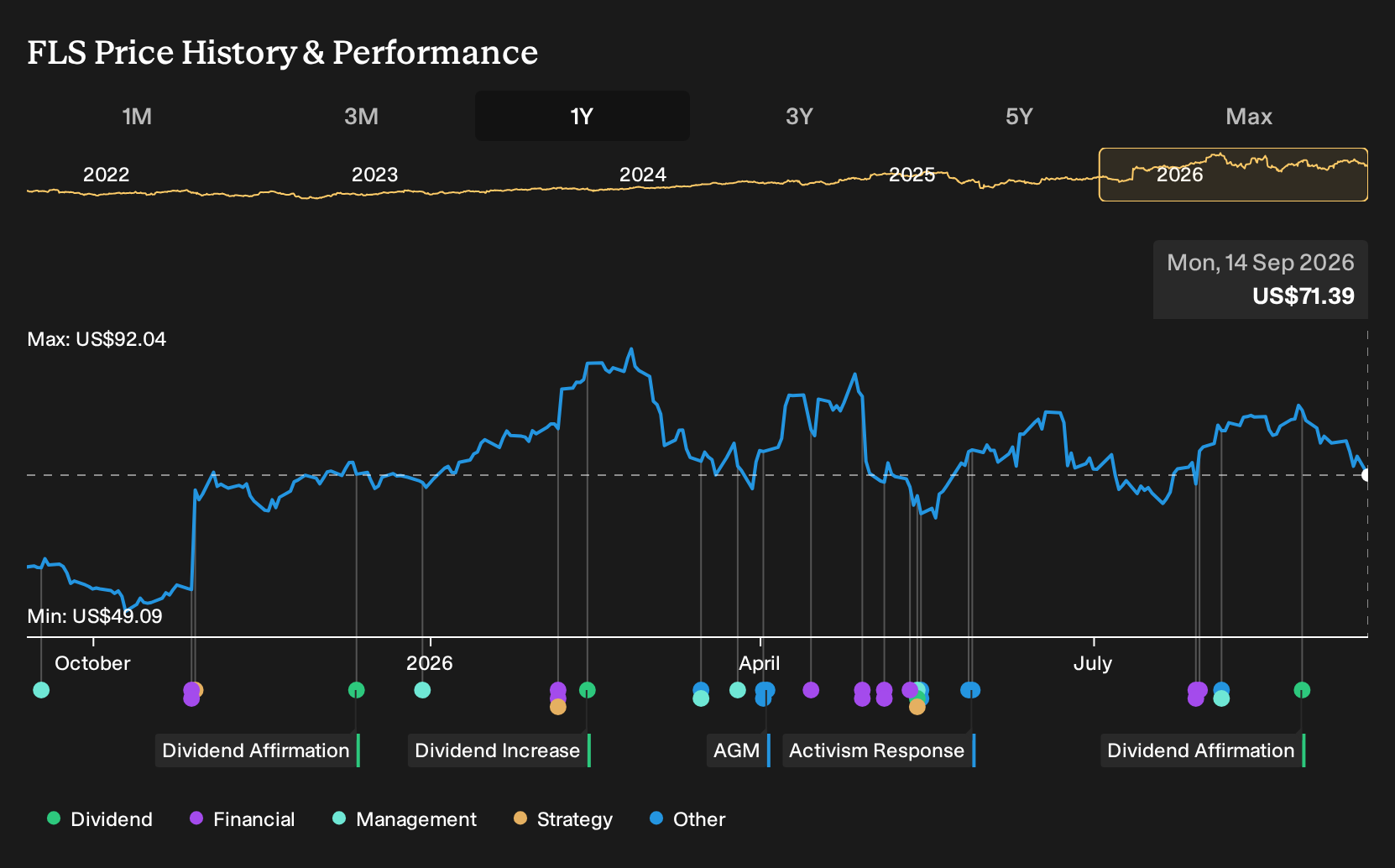Click the purple Financial legend color dot
The width and height of the screenshot is (1395, 868).
(x=196, y=818)
